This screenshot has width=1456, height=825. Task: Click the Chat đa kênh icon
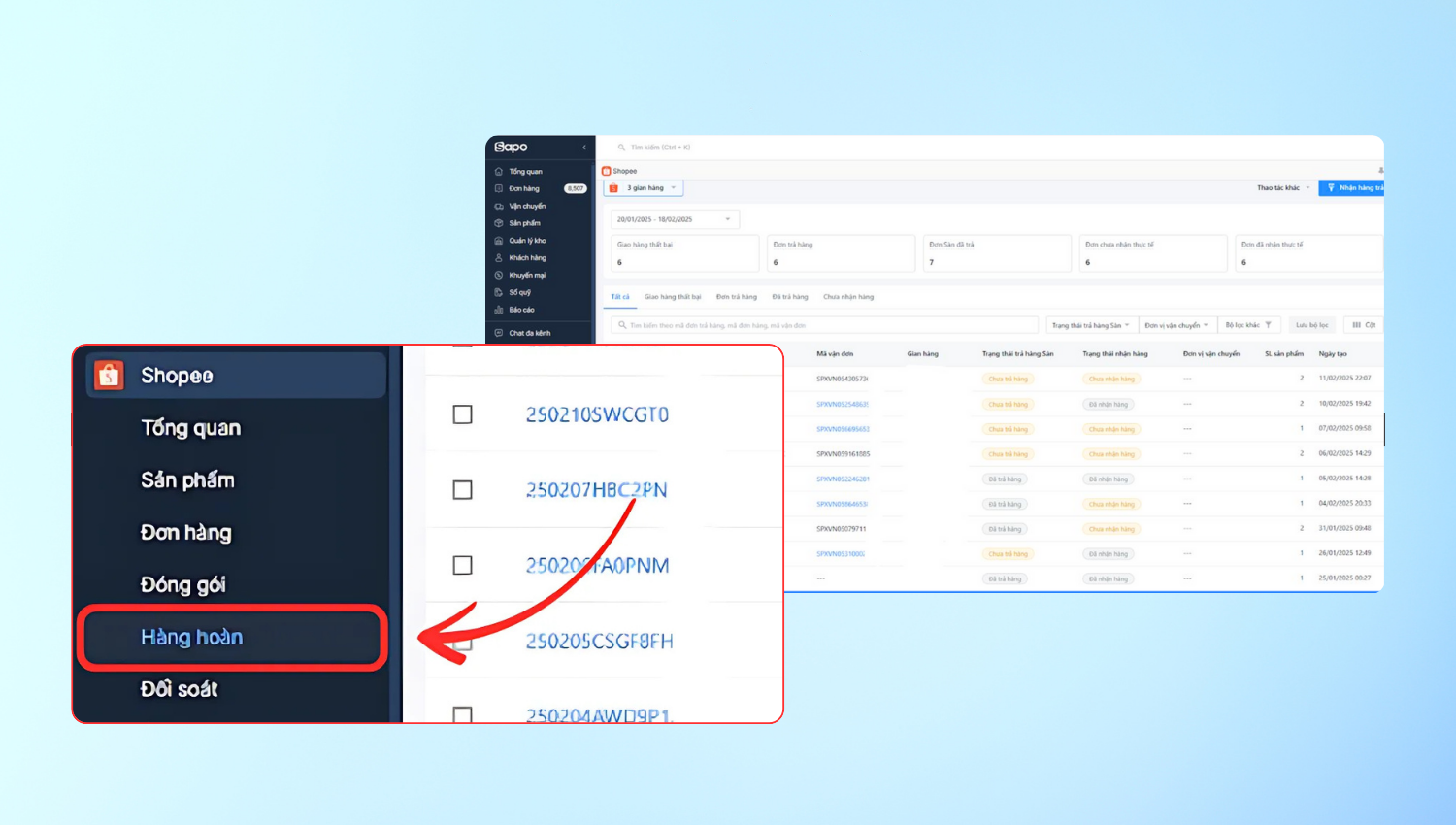coord(499,333)
